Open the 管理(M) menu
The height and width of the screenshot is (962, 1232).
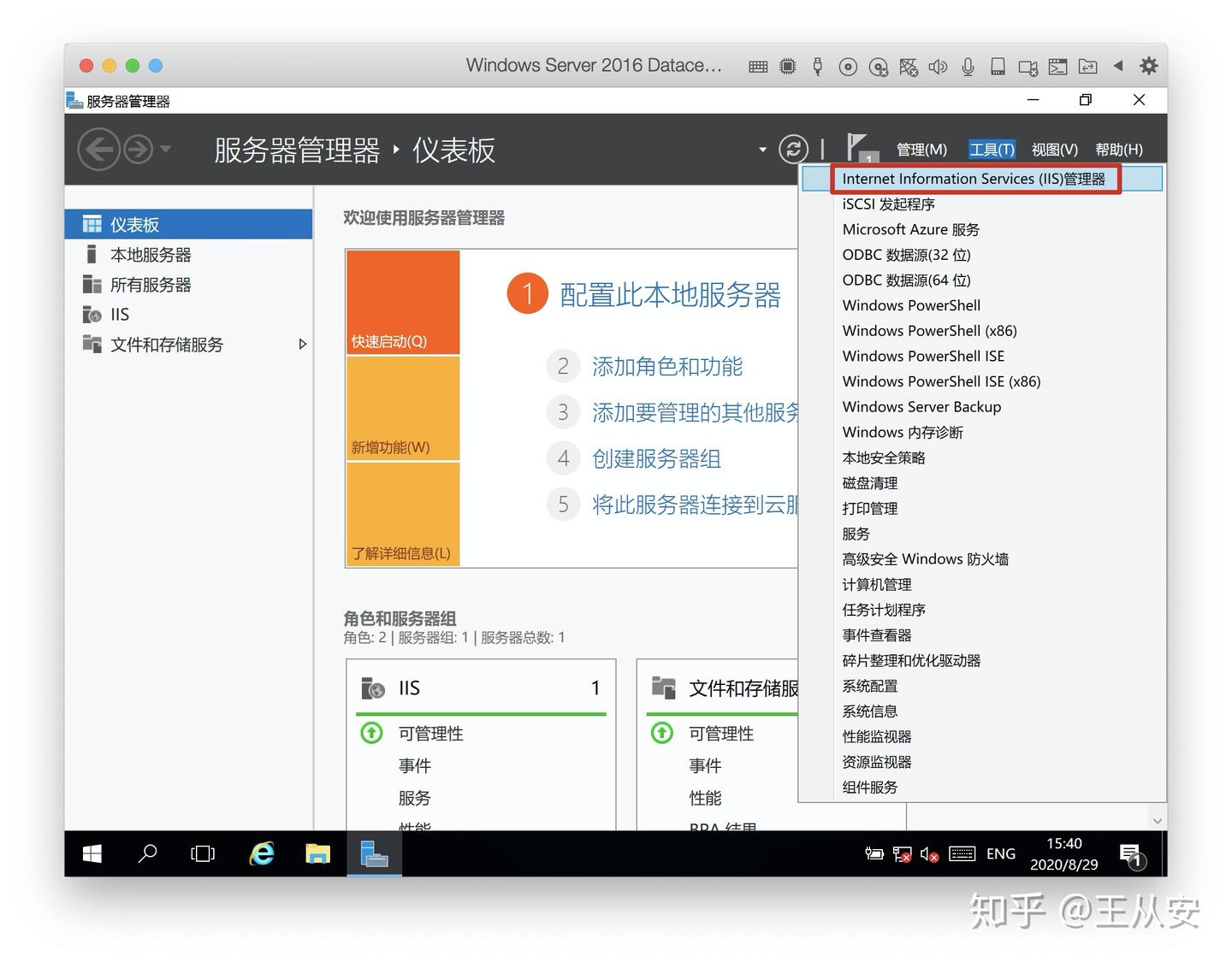click(x=921, y=149)
